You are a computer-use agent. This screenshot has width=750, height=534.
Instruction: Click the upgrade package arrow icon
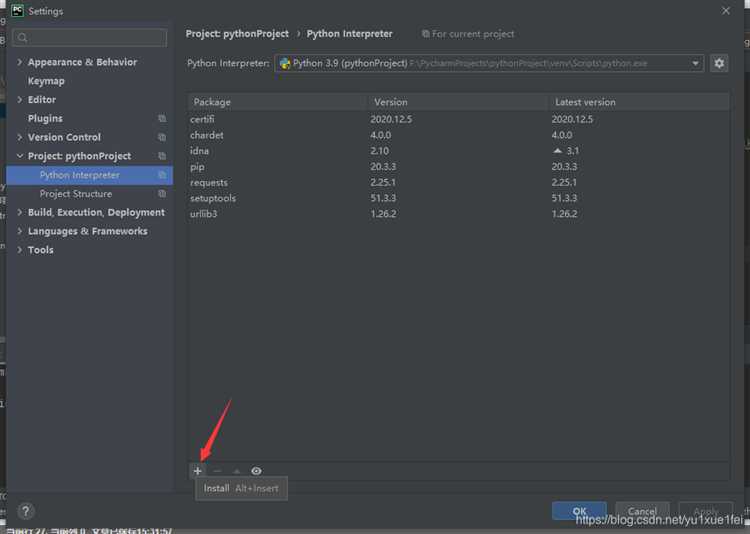click(x=237, y=471)
